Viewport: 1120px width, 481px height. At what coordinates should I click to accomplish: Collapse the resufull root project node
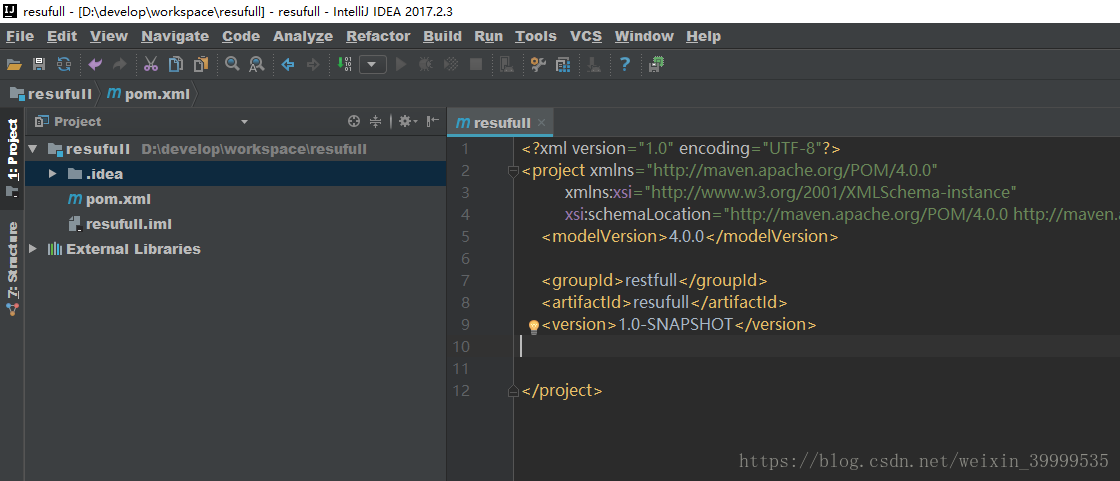[x=32, y=149]
